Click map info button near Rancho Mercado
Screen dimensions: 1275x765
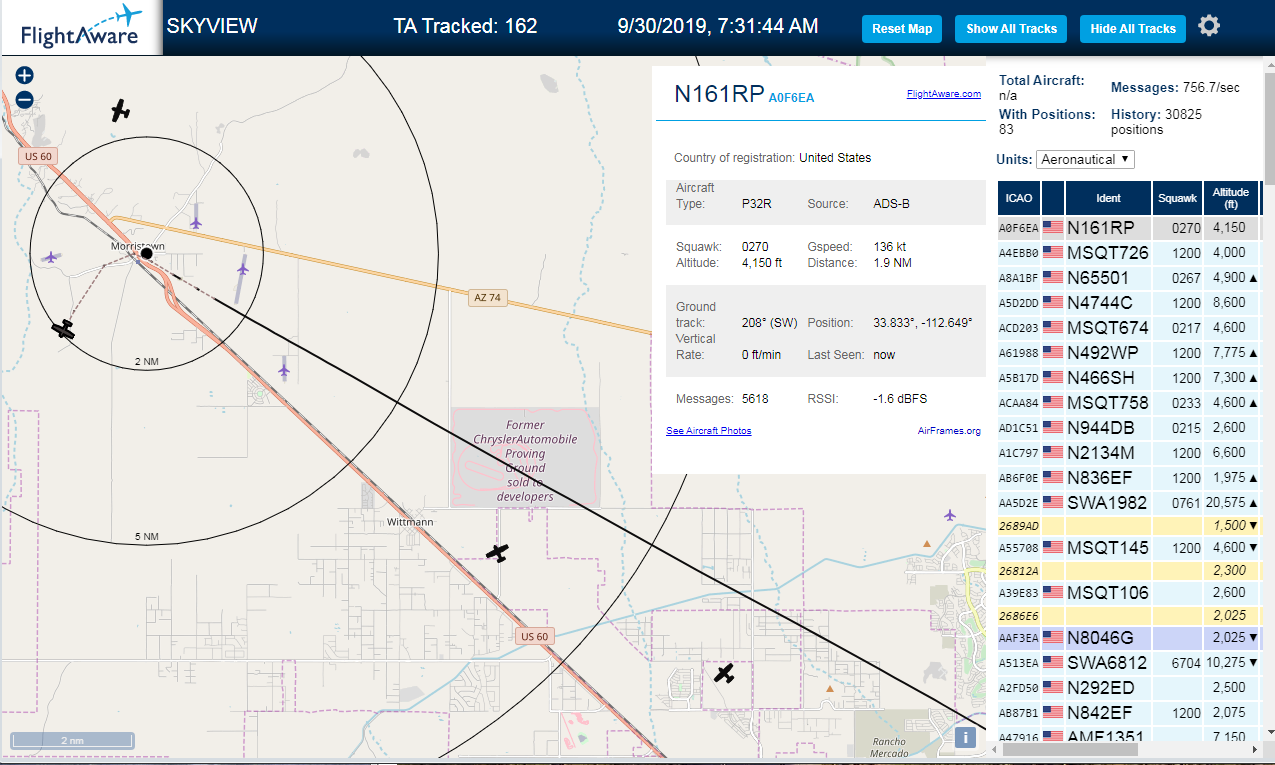click(x=965, y=738)
